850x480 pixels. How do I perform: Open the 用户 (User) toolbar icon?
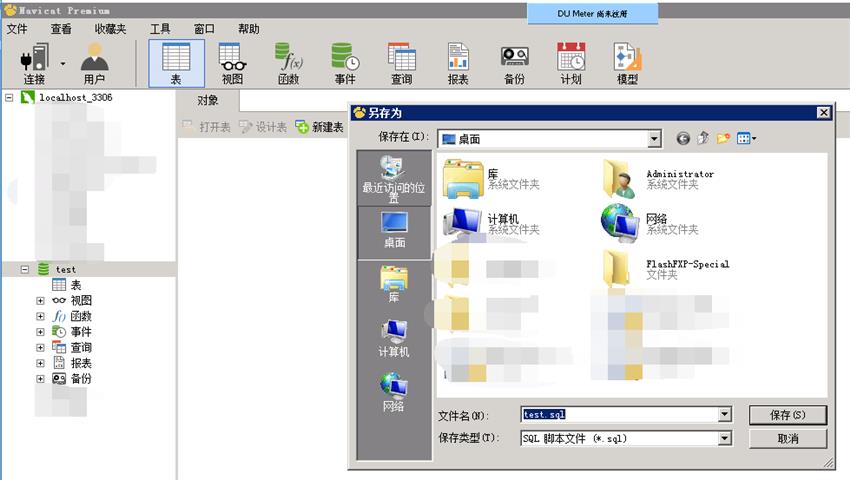[94, 62]
